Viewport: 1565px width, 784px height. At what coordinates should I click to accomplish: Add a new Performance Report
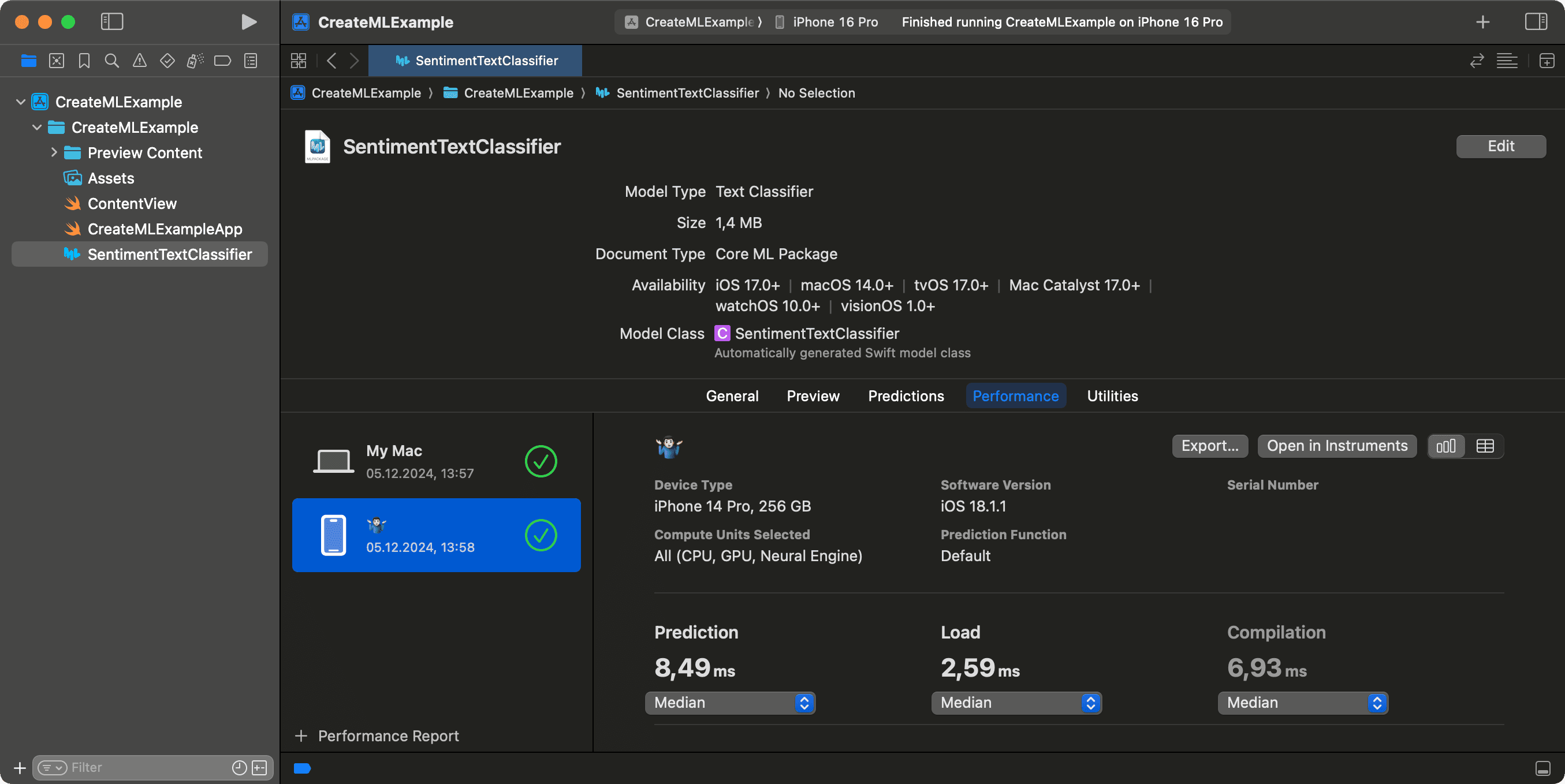tap(377, 736)
